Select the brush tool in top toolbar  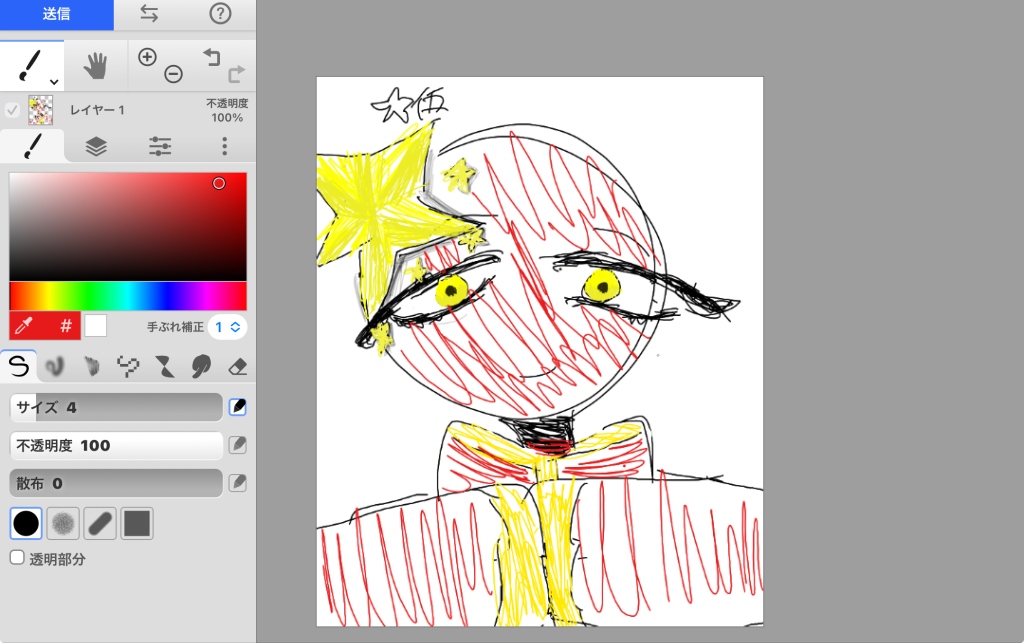[29, 66]
